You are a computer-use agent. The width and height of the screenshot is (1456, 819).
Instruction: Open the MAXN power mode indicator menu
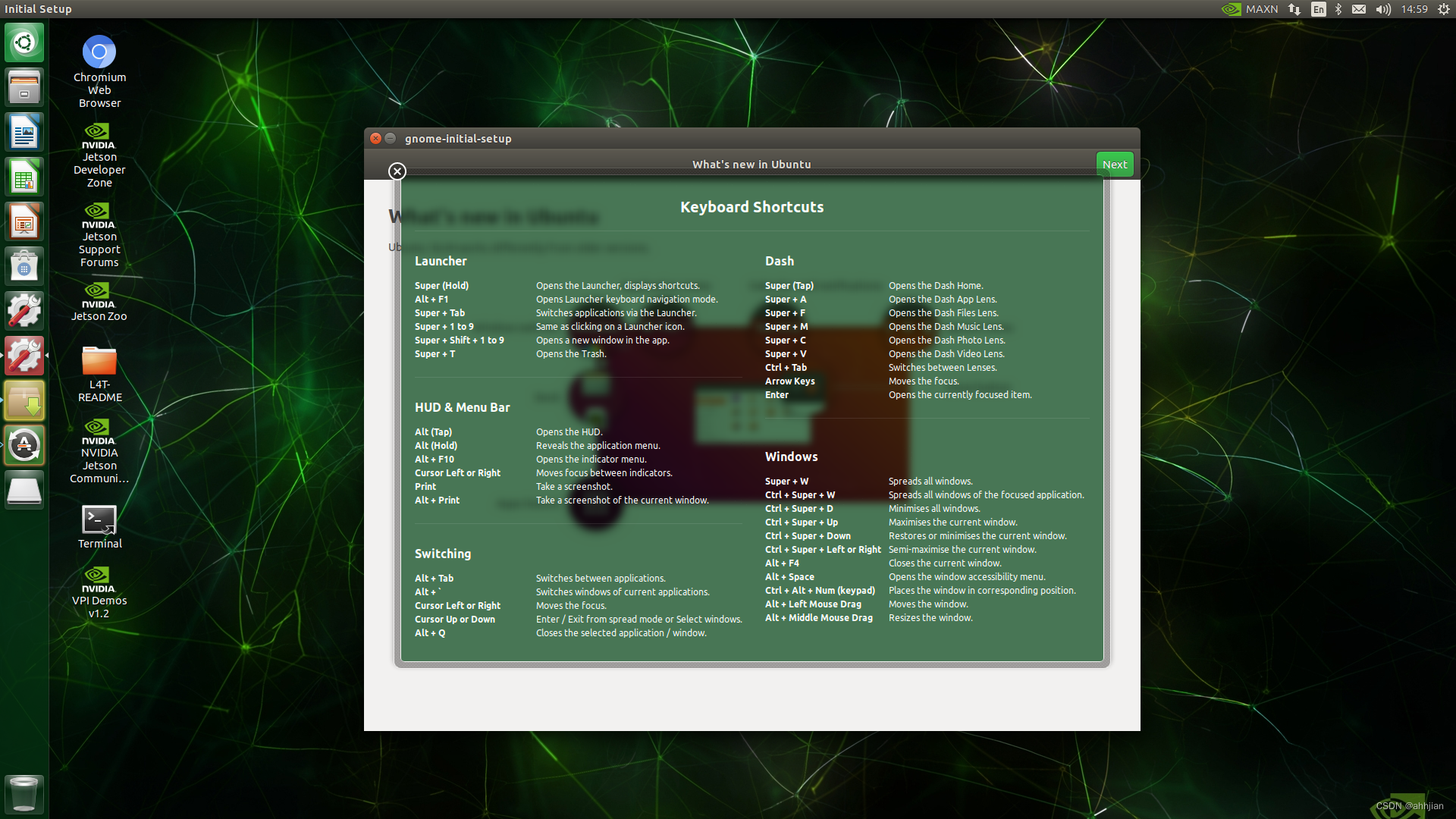click(x=1250, y=9)
